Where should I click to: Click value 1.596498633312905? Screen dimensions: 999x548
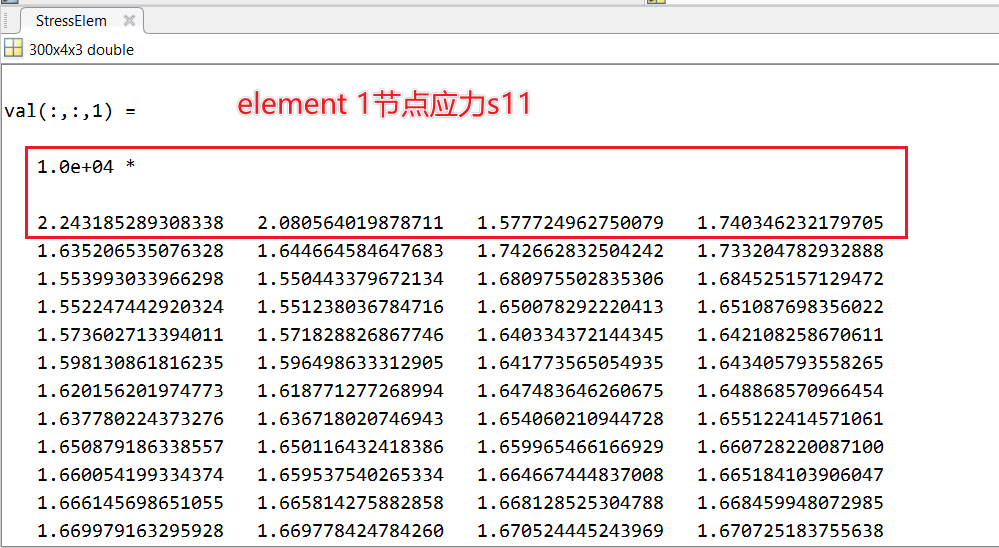coord(350,363)
